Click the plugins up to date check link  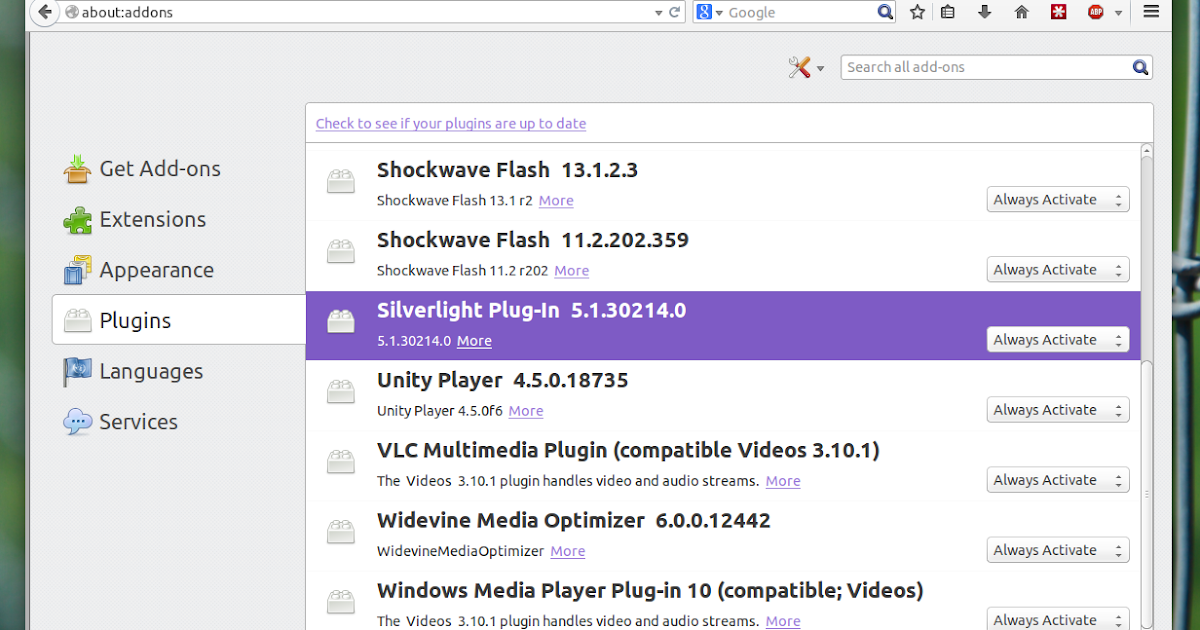451,123
